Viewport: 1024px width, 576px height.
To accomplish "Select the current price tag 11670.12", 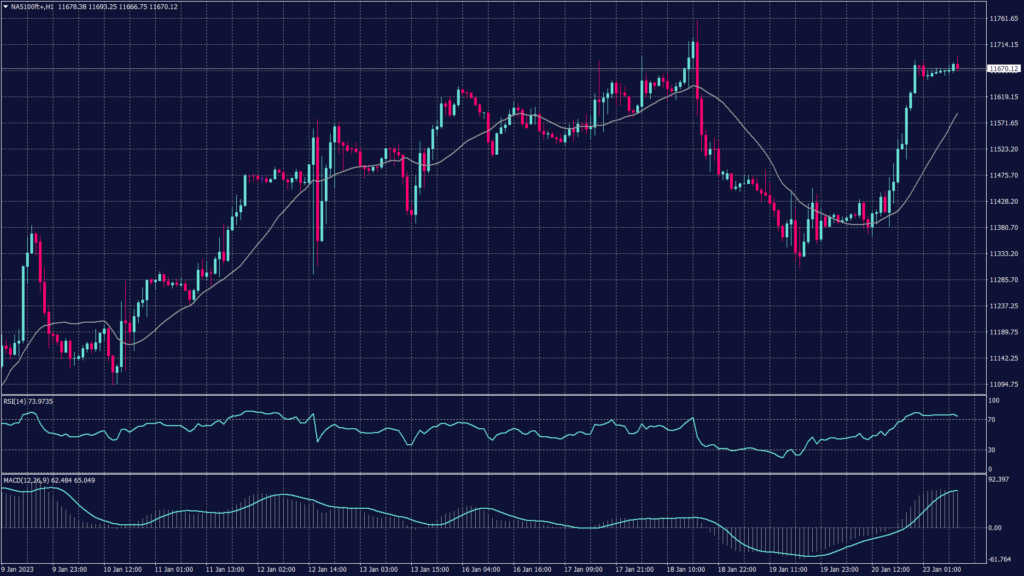I will (1002, 68).
